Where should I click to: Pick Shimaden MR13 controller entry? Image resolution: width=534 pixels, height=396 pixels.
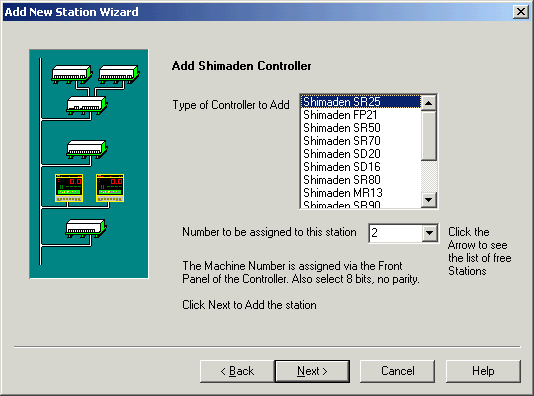click(x=361, y=192)
